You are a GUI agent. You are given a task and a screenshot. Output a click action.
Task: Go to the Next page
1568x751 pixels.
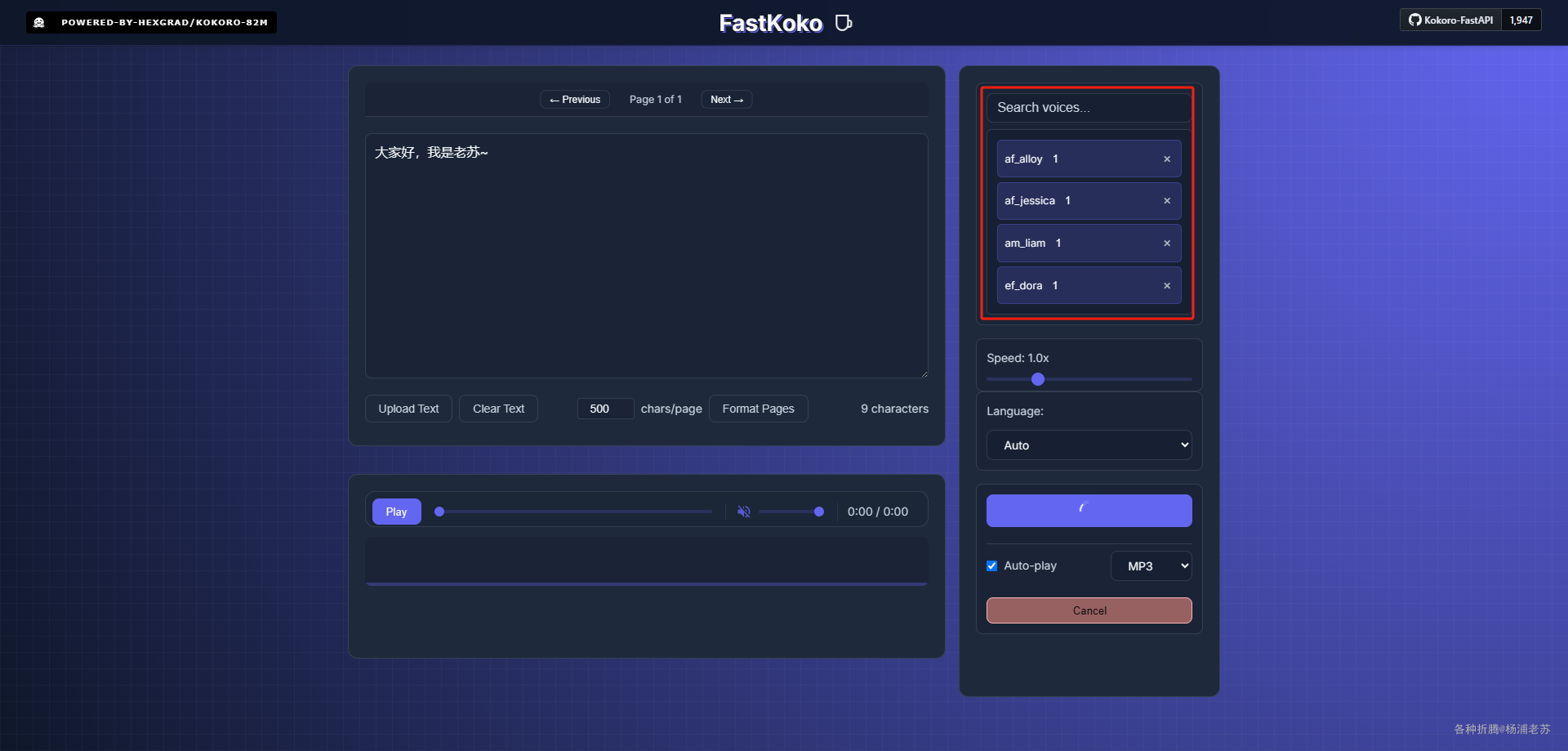point(727,100)
